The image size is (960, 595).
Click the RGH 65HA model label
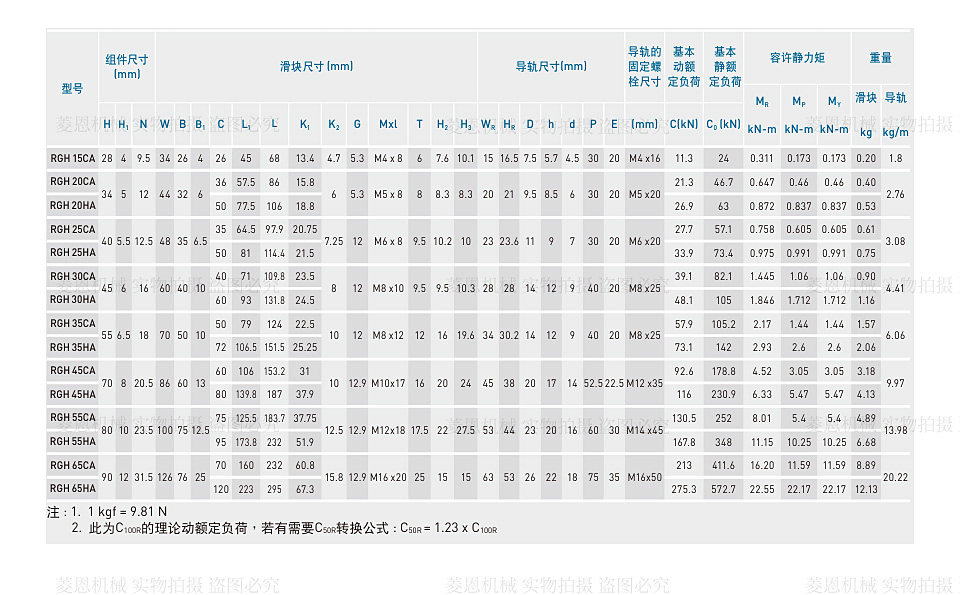73,489
